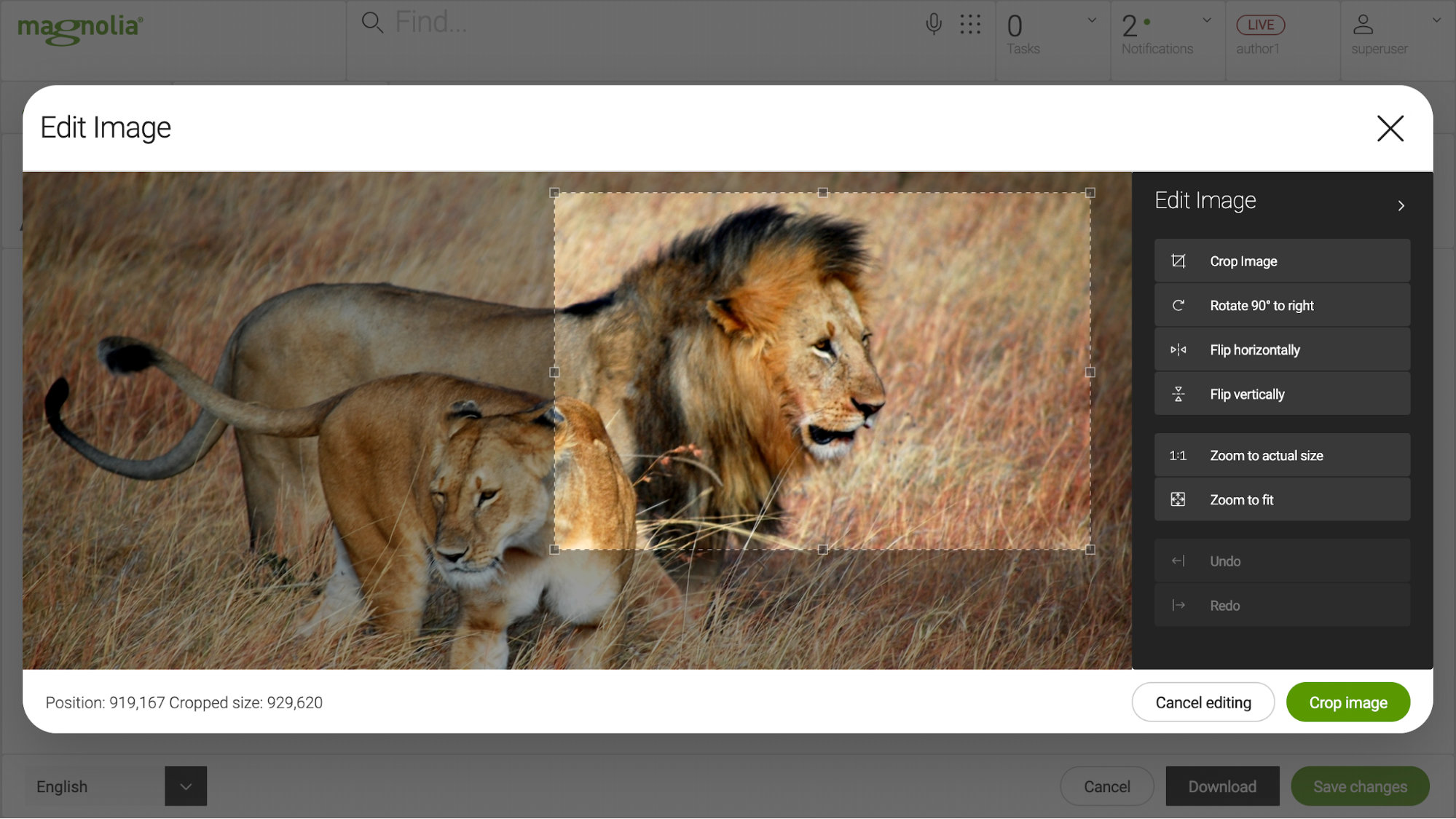Select the LIVE author1 indicator
This screenshot has width=1456, height=819.
(x=1260, y=24)
